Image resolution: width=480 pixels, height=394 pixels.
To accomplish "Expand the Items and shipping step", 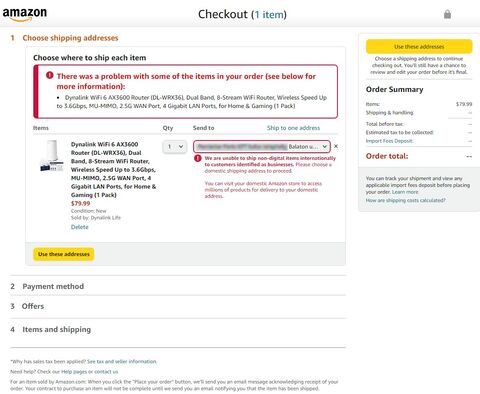I will point(56,329).
